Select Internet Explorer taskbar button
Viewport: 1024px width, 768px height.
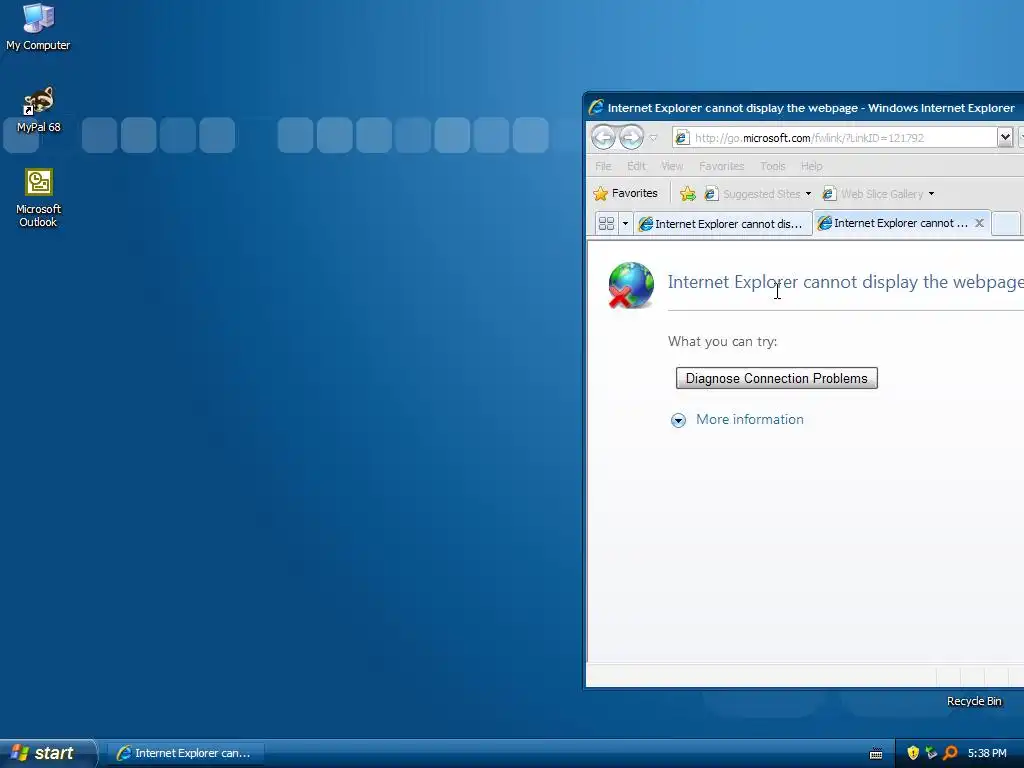pyautogui.click(x=186, y=753)
